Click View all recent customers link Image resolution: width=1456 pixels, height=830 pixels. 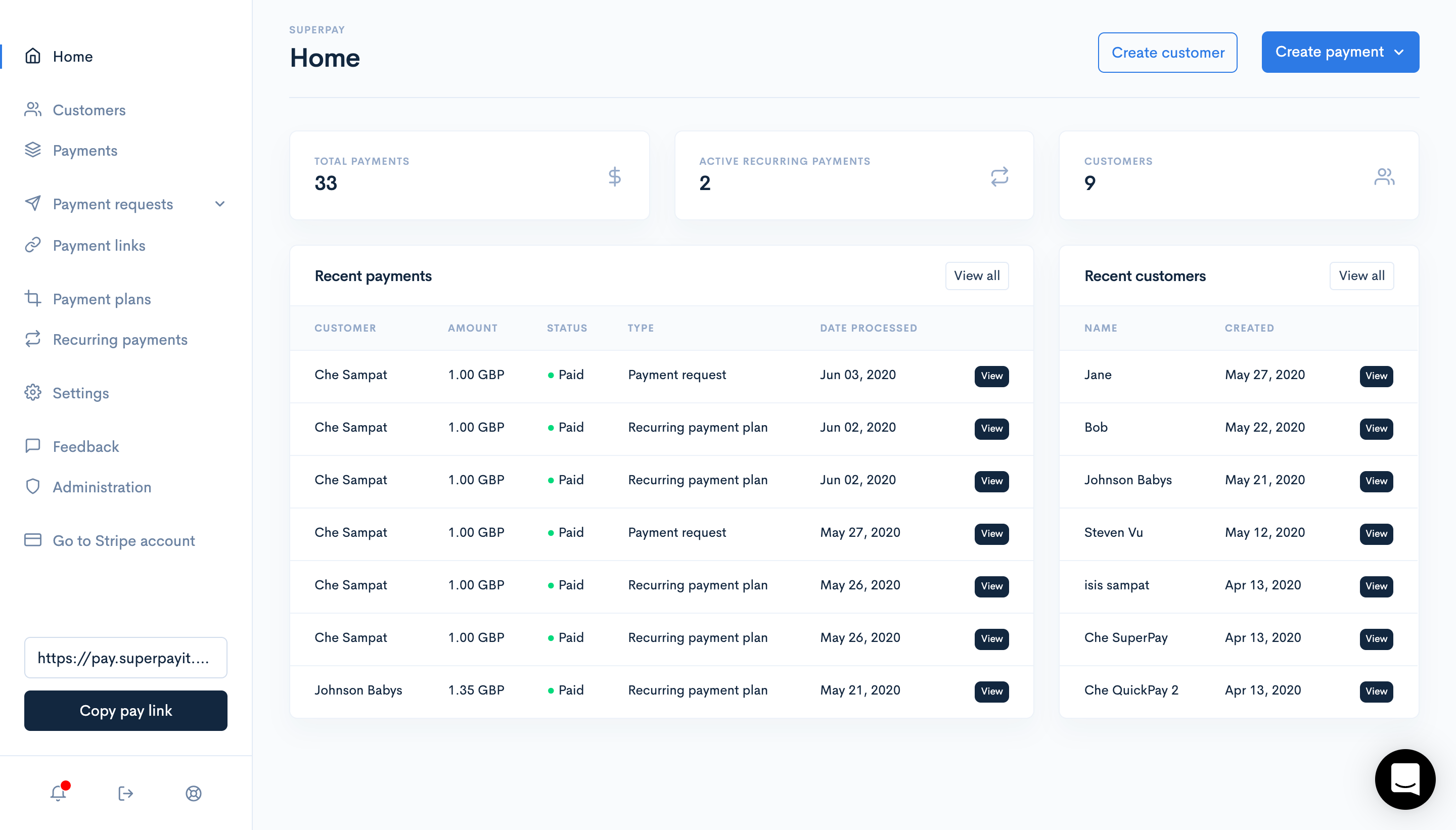coord(1361,276)
